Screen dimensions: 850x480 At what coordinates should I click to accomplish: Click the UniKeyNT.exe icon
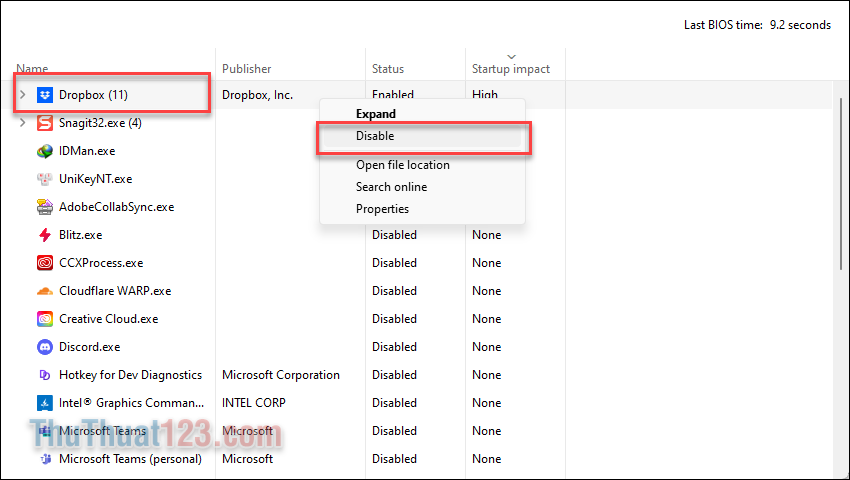tap(44, 179)
